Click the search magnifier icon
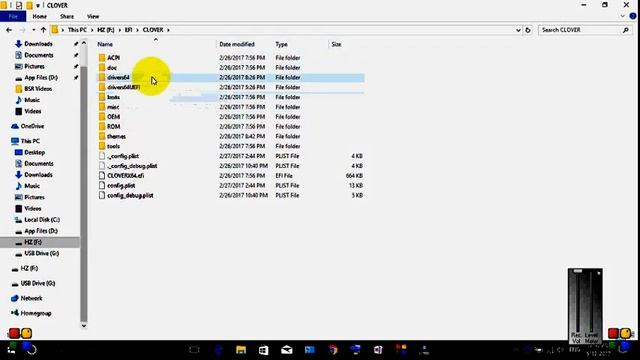This screenshot has width=640, height=360. (x=626, y=30)
